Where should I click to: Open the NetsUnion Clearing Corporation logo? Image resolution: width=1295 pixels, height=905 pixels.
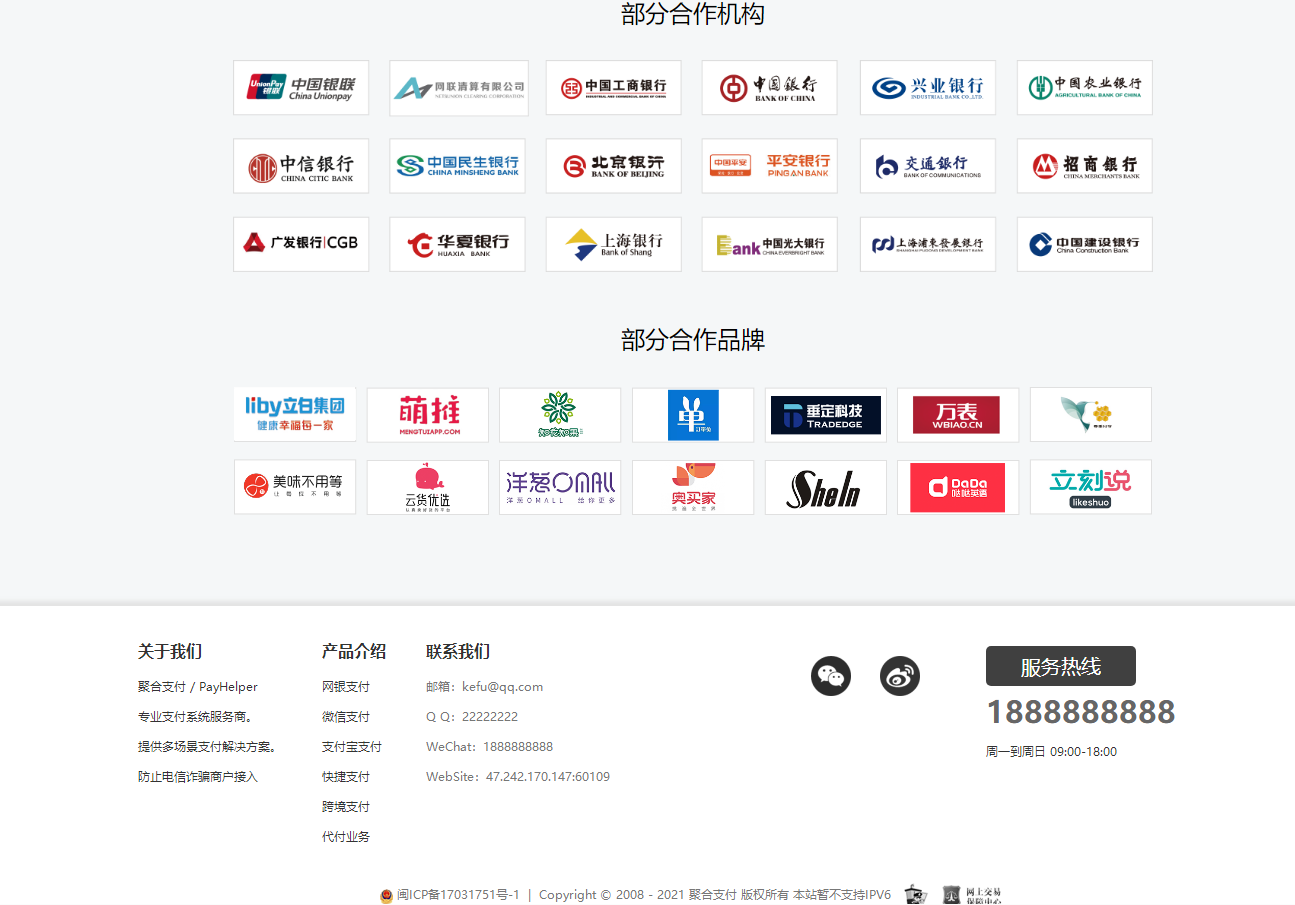pos(459,88)
